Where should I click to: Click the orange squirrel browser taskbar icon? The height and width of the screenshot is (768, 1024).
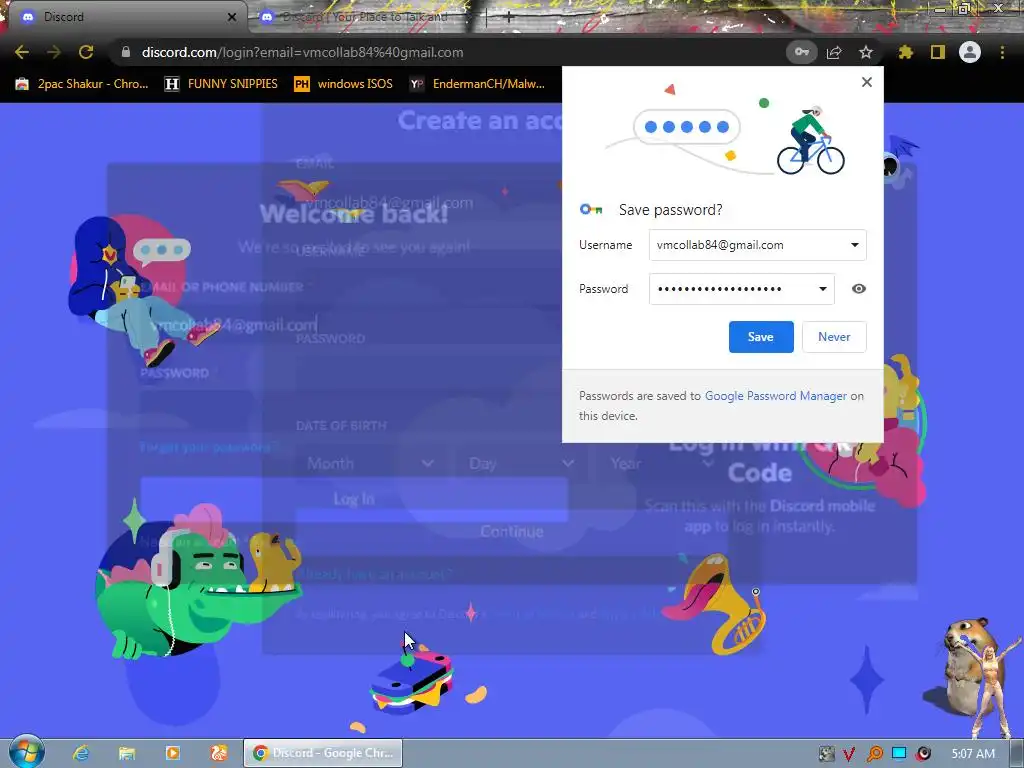point(219,753)
